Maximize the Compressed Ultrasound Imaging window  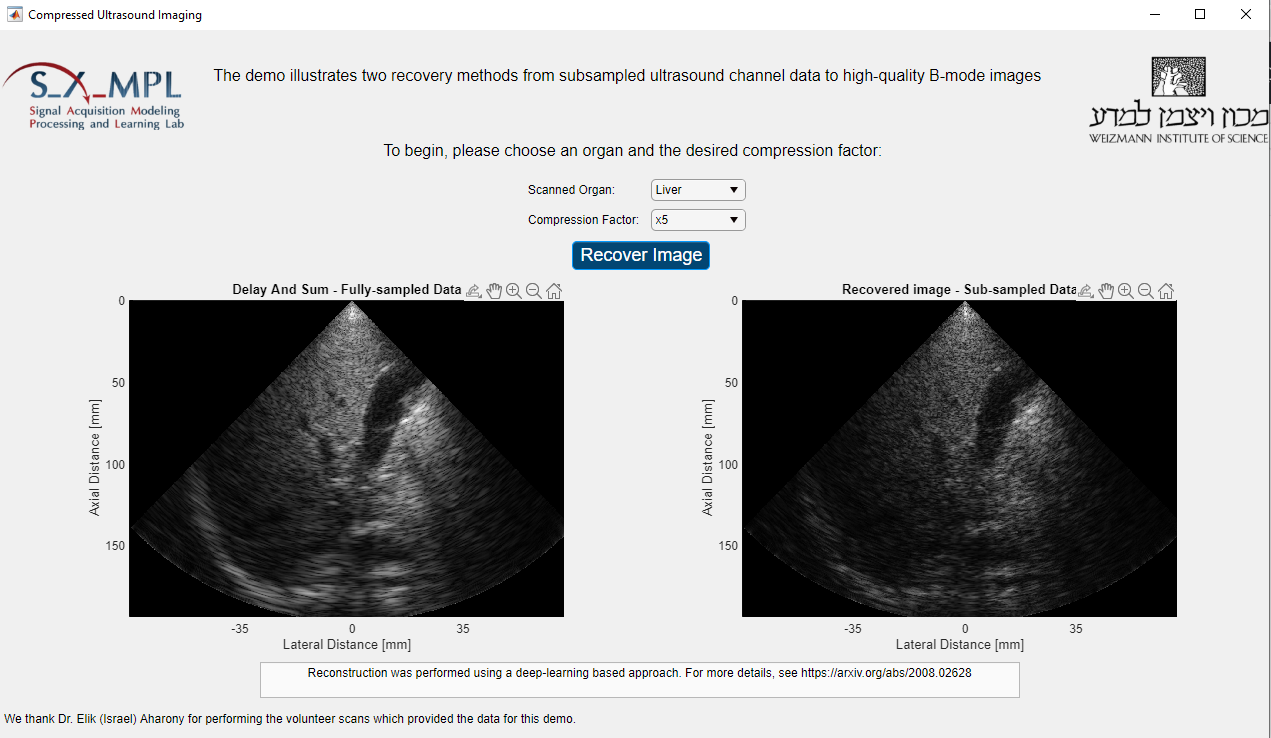pos(1200,15)
